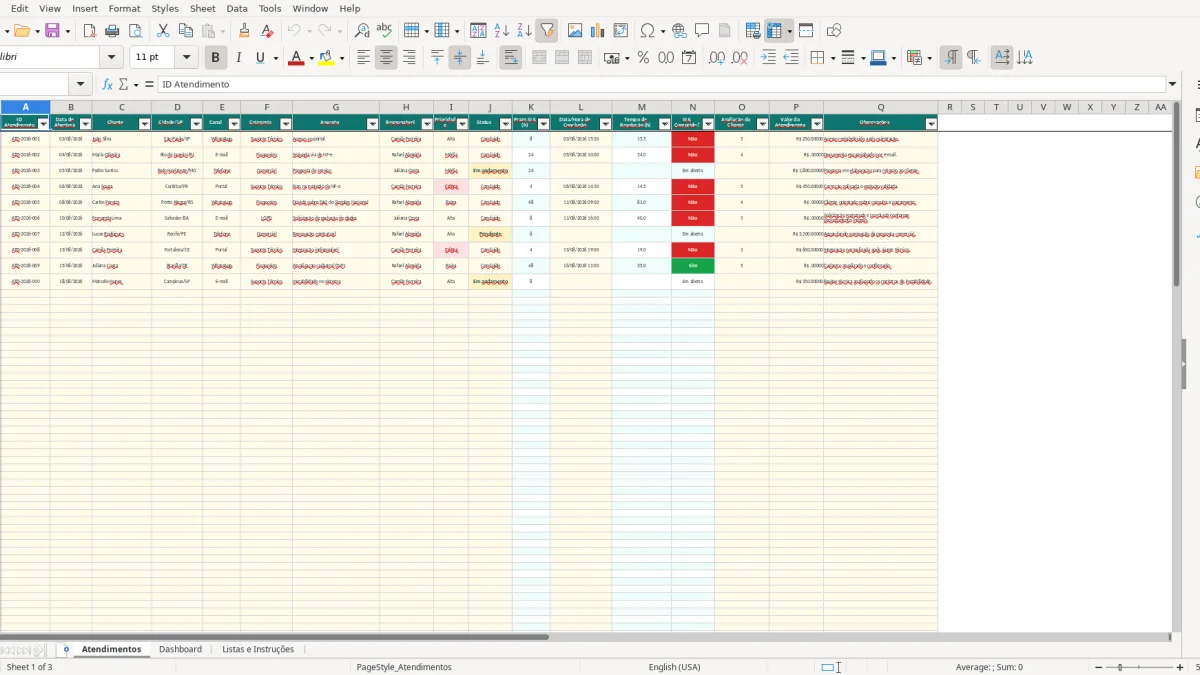Click Function Wizard fx icon
The height and width of the screenshot is (675, 1200).
click(108, 85)
